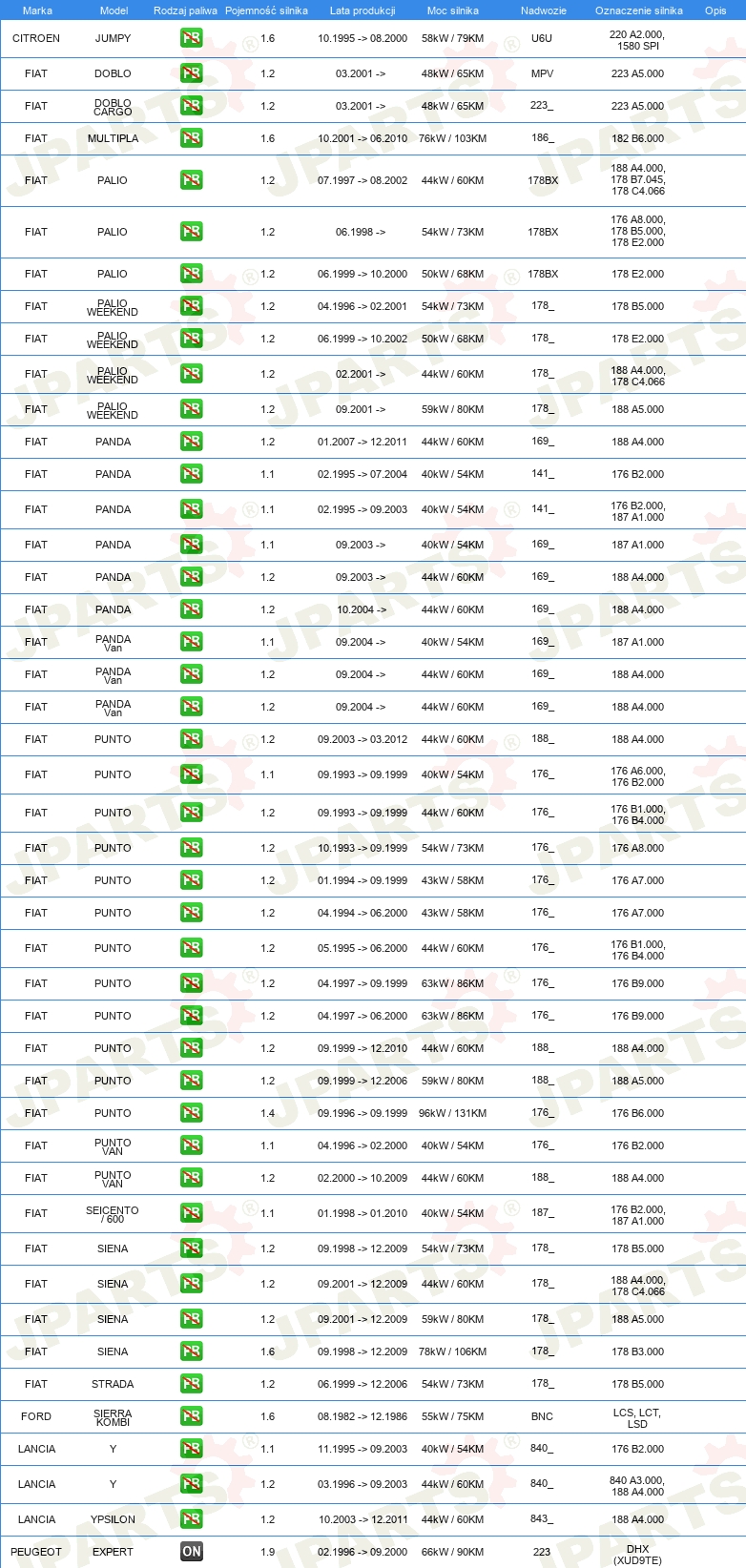Click the engine code 220 A2.000, 1580 SPI
The height and width of the screenshot is (1568, 746).
[637, 39]
